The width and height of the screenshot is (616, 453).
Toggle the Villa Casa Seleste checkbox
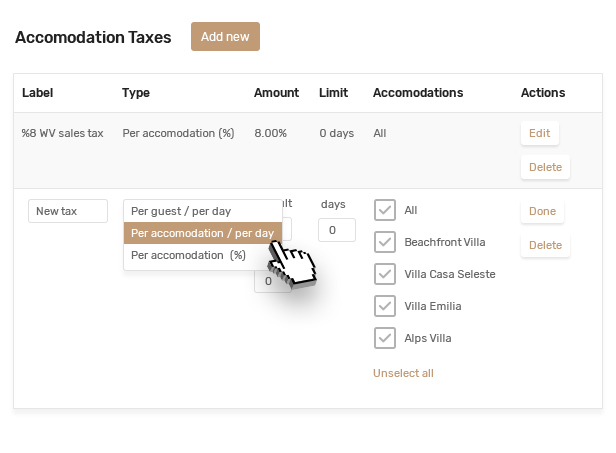pyautogui.click(x=385, y=274)
